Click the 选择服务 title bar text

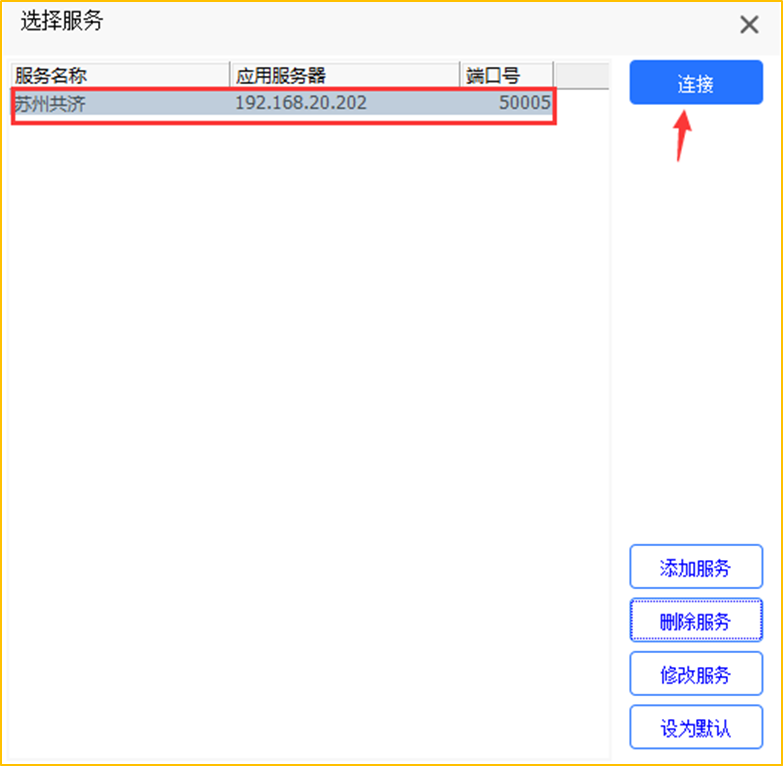[x=62, y=22]
